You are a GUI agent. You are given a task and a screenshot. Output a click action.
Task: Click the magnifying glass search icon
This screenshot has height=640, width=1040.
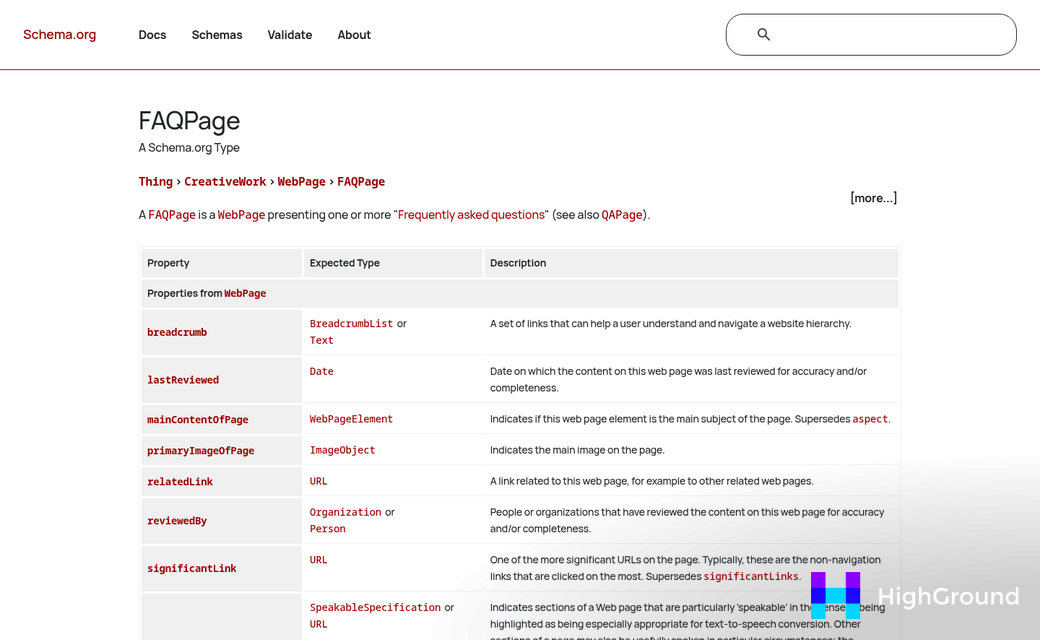tap(763, 34)
